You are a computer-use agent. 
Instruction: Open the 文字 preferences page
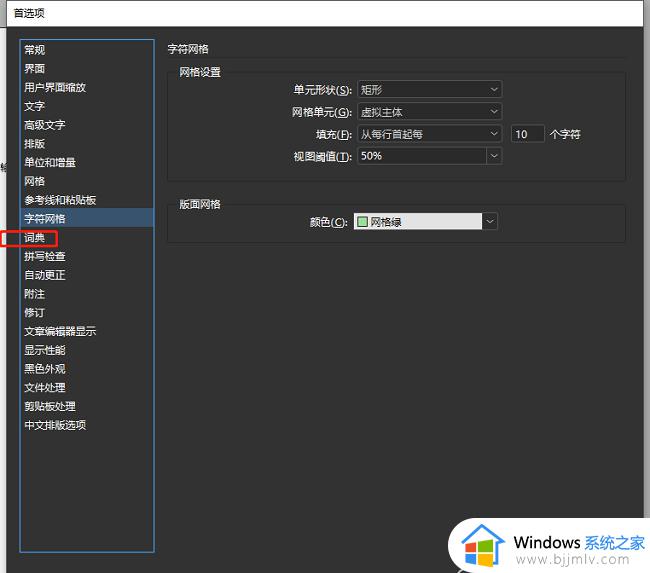click(87, 106)
